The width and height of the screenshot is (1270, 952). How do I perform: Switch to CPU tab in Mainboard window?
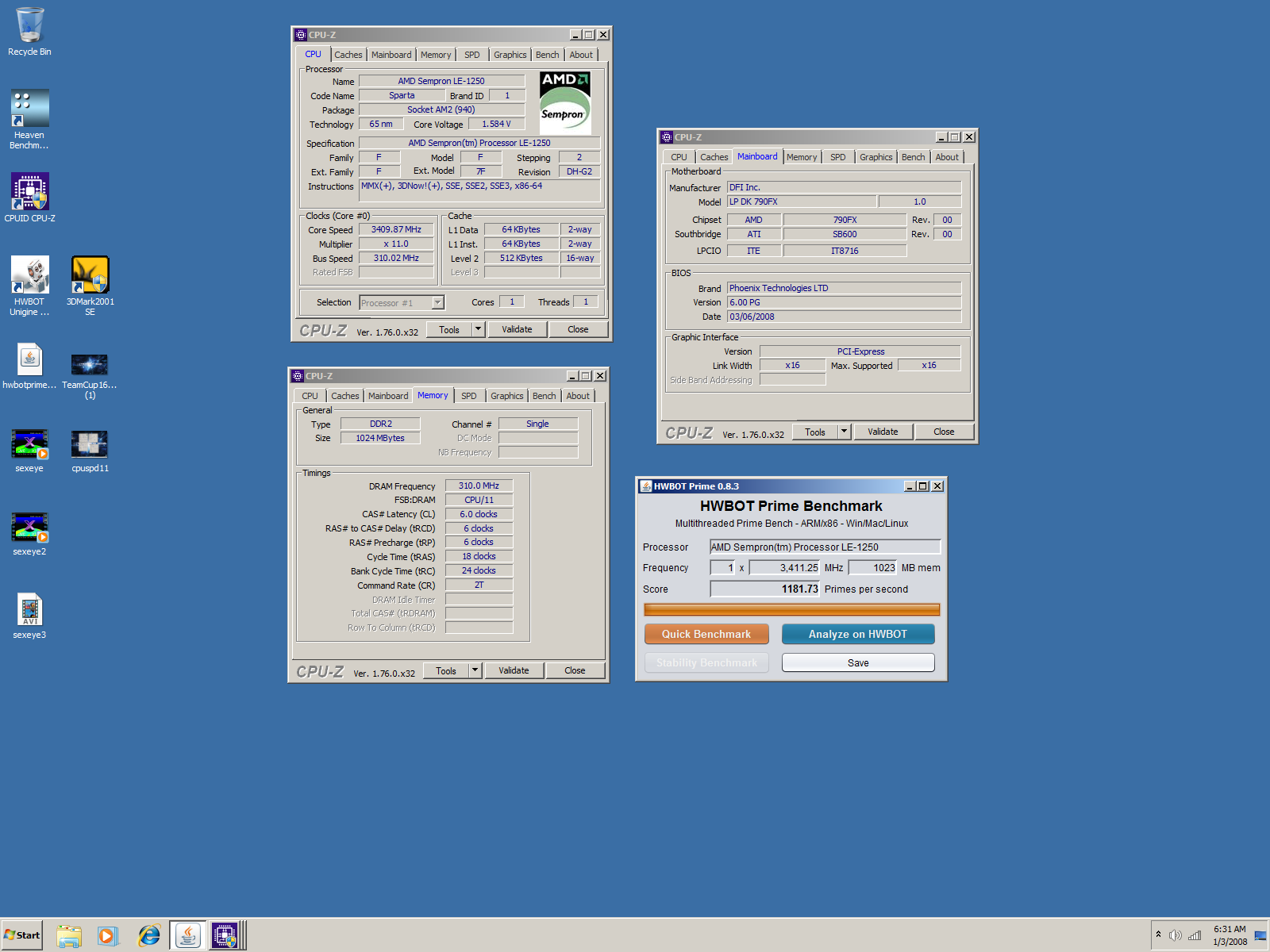tap(679, 157)
